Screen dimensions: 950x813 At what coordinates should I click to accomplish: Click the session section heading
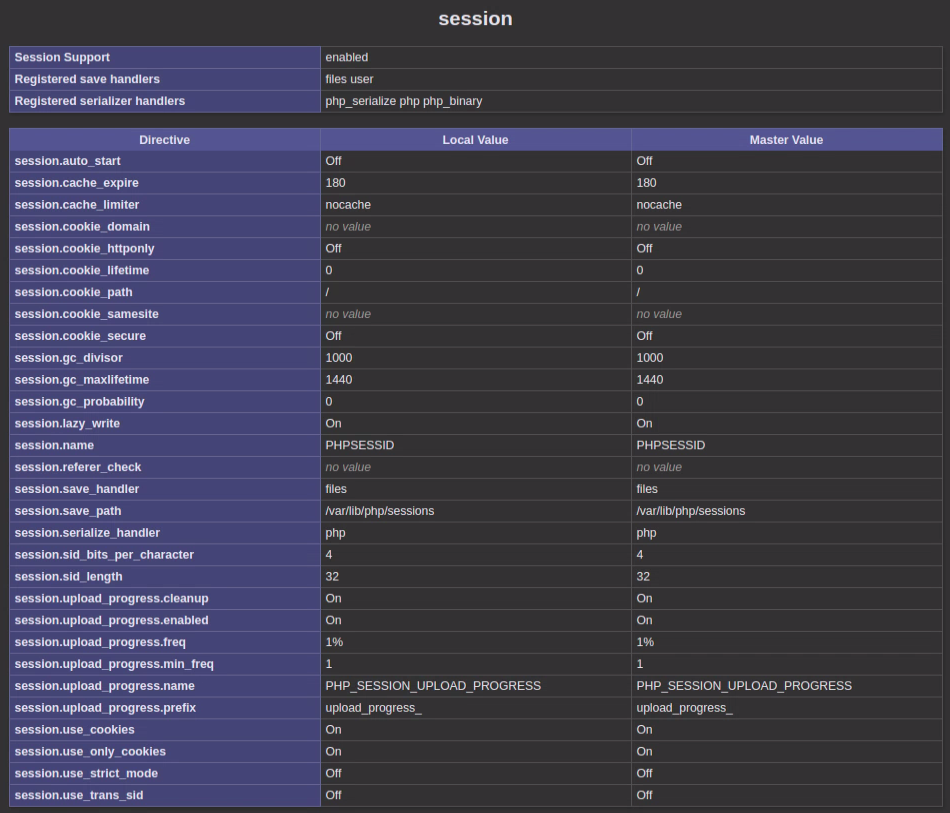[x=475, y=19]
